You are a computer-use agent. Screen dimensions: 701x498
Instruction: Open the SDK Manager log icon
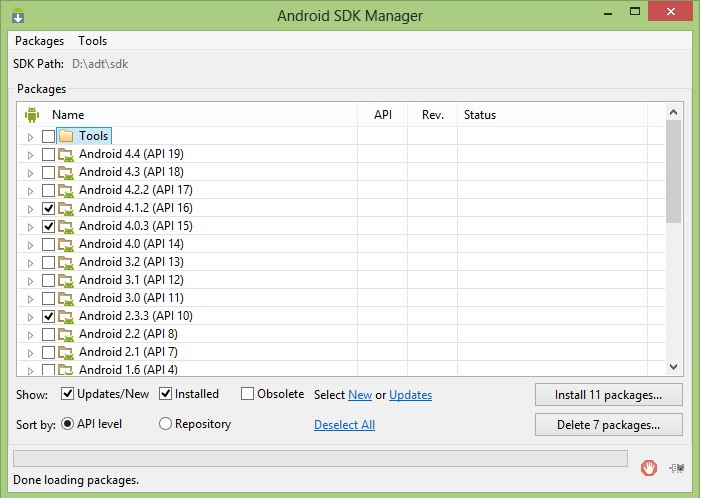(677, 468)
